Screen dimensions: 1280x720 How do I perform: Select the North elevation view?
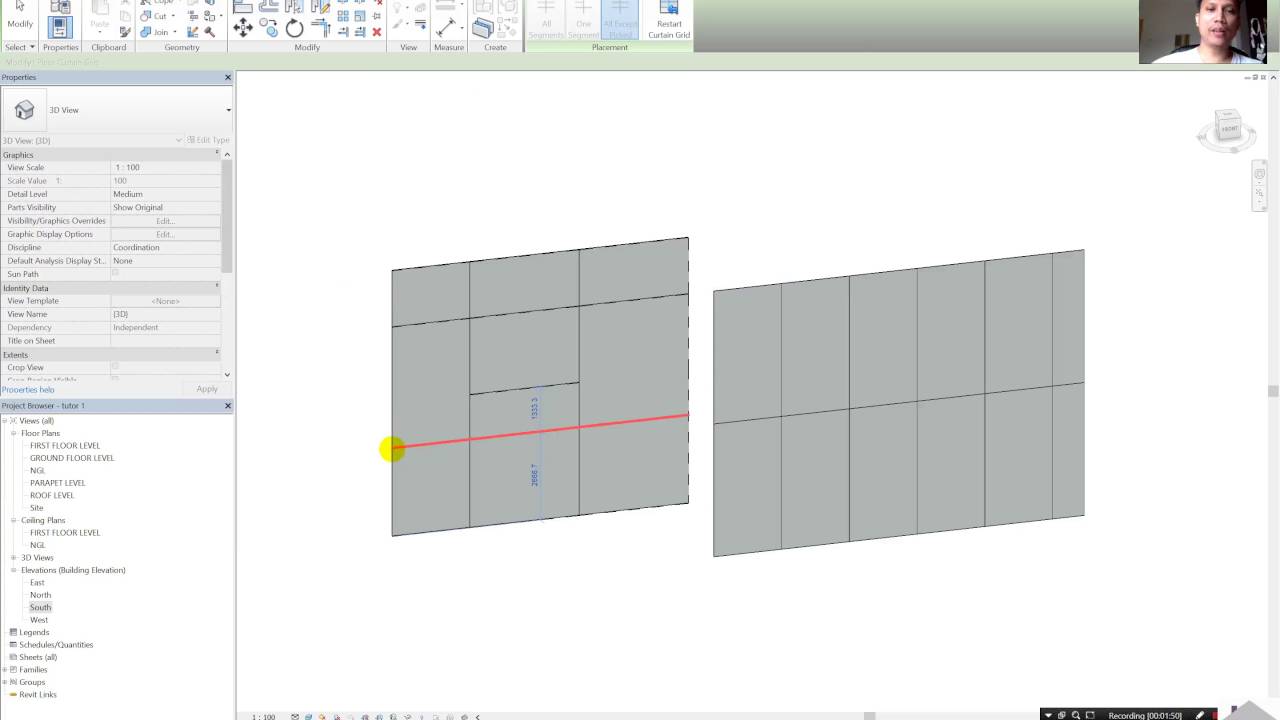(x=40, y=595)
